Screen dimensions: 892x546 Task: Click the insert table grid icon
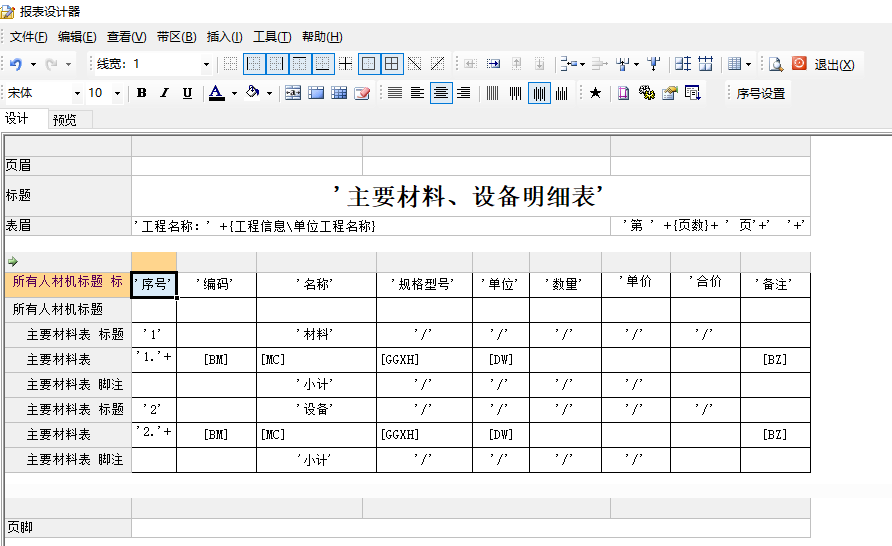339,93
